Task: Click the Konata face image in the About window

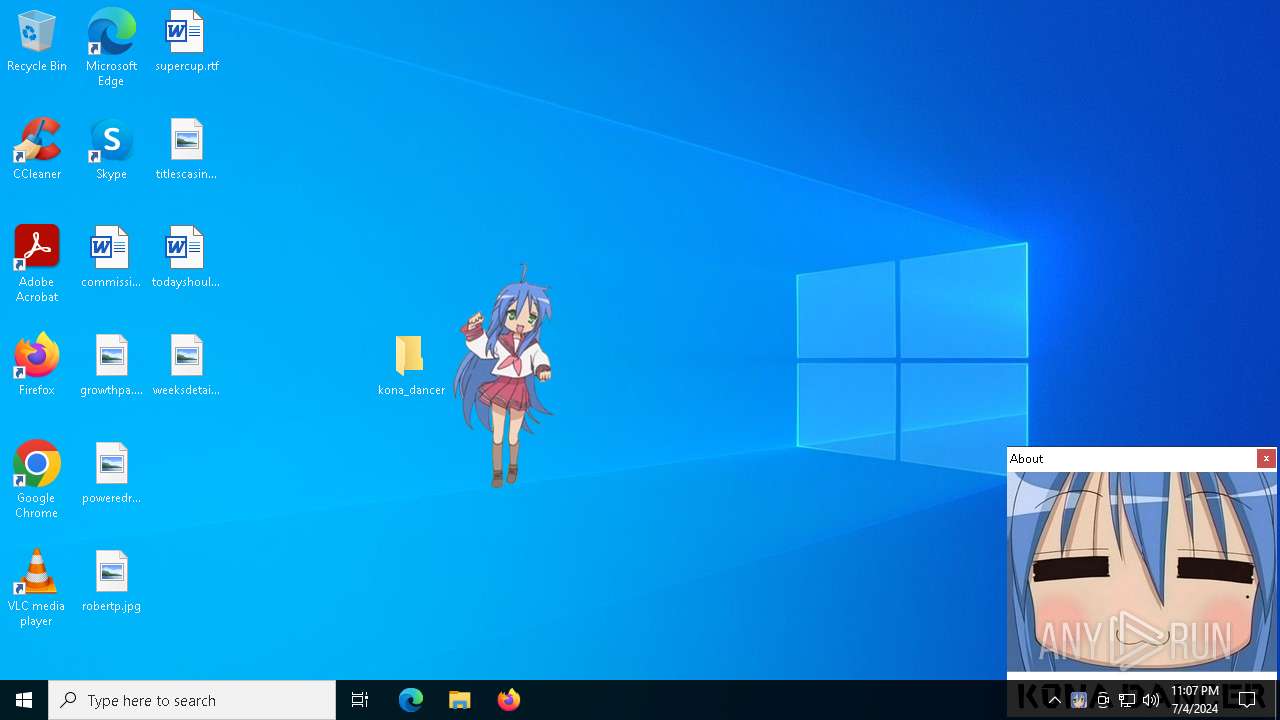Action: 1142,572
